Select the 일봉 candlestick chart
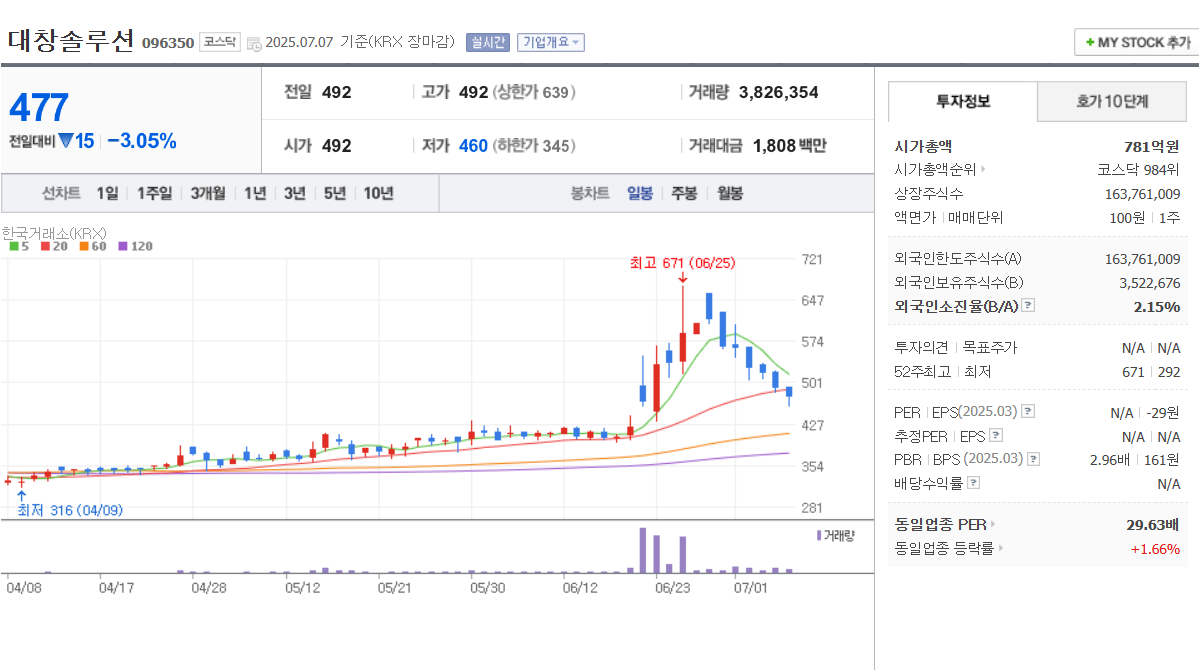This screenshot has height=670, width=1199. coord(640,193)
